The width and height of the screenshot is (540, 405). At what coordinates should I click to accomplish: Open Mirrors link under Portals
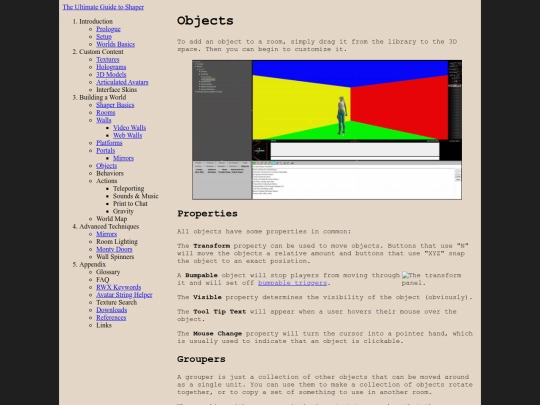123,158
